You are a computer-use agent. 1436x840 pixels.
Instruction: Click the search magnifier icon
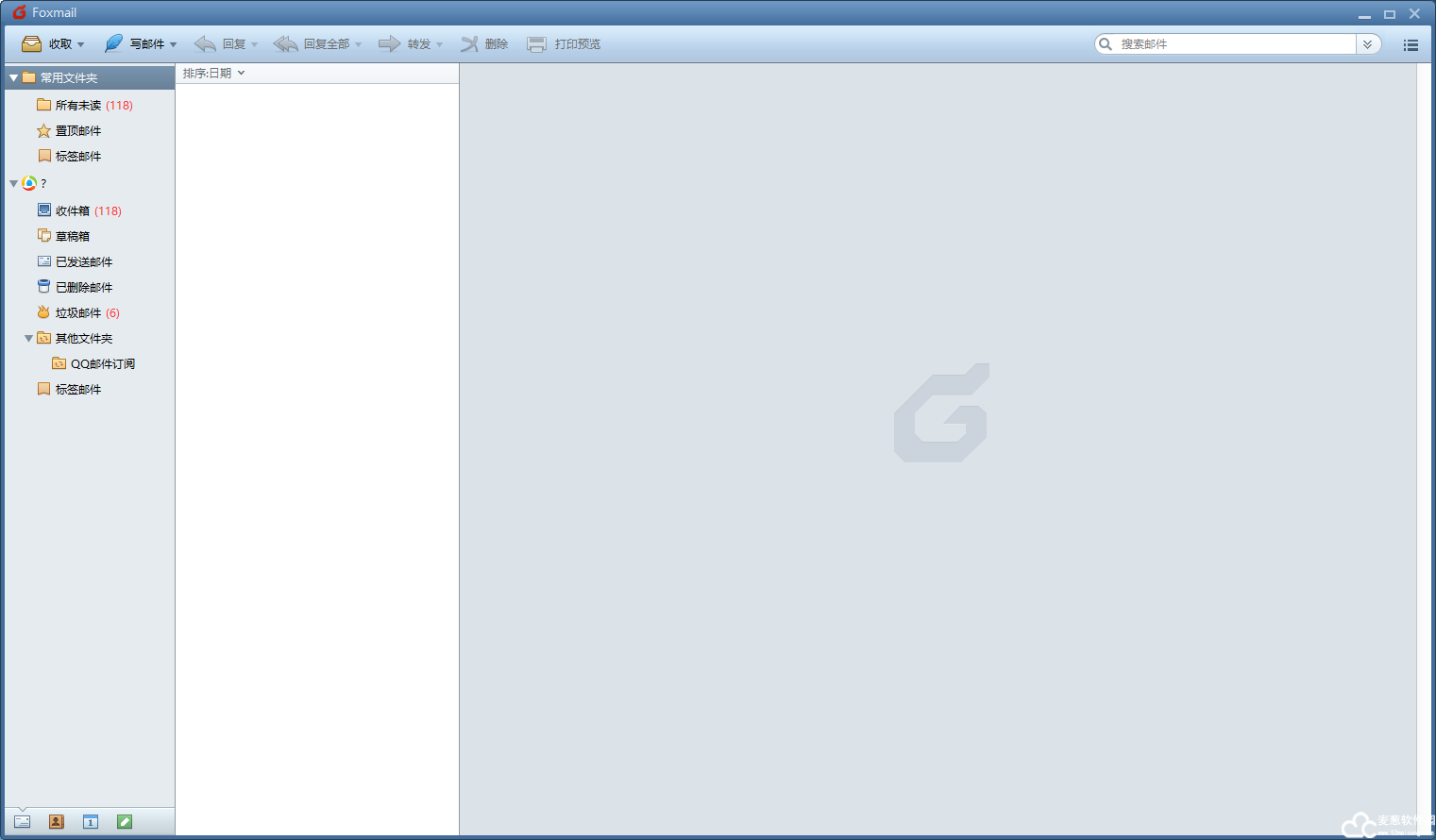[1106, 43]
